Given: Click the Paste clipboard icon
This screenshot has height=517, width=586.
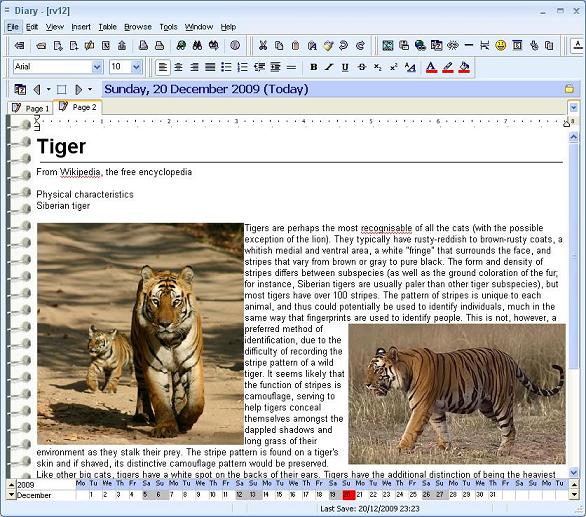Looking at the screenshot, I should pyautogui.click(x=295, y=46).
